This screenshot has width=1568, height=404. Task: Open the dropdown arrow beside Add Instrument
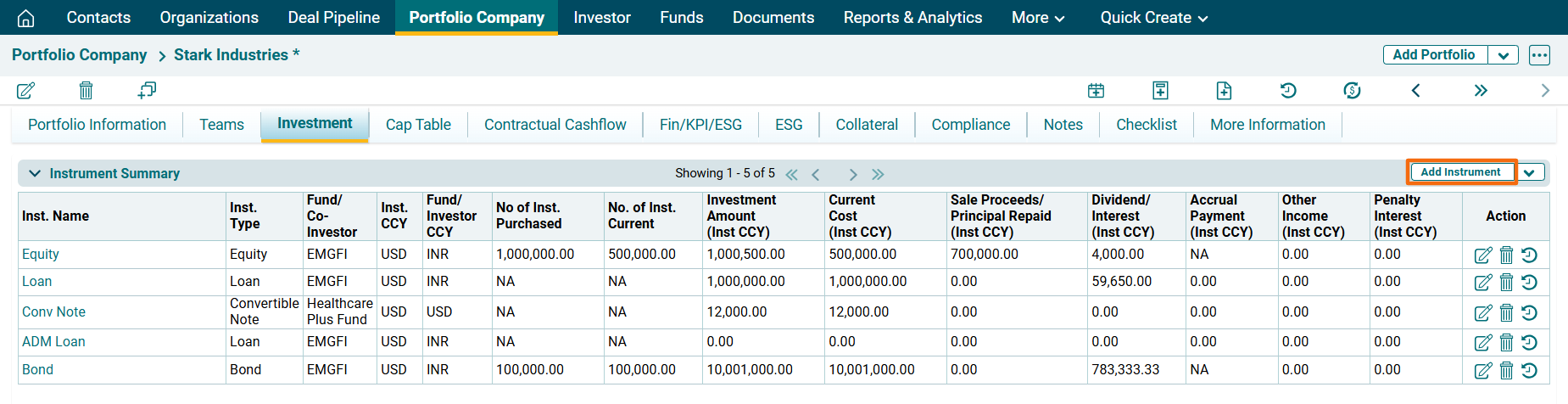tap(1530, 172)
